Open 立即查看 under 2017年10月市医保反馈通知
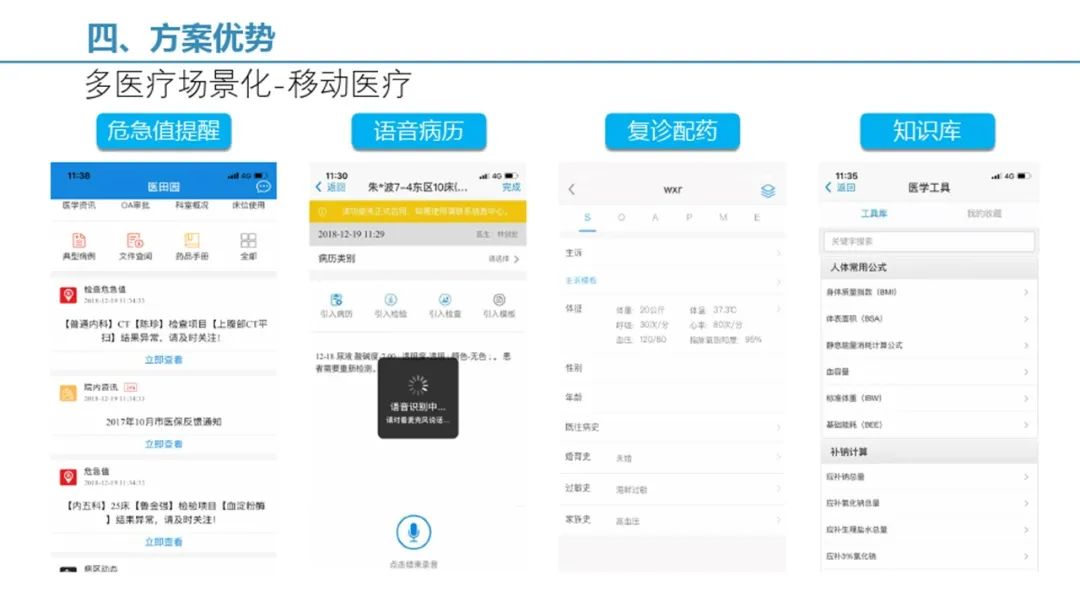This screenshot has height=608, width=1080. click(x=163, y=444)
